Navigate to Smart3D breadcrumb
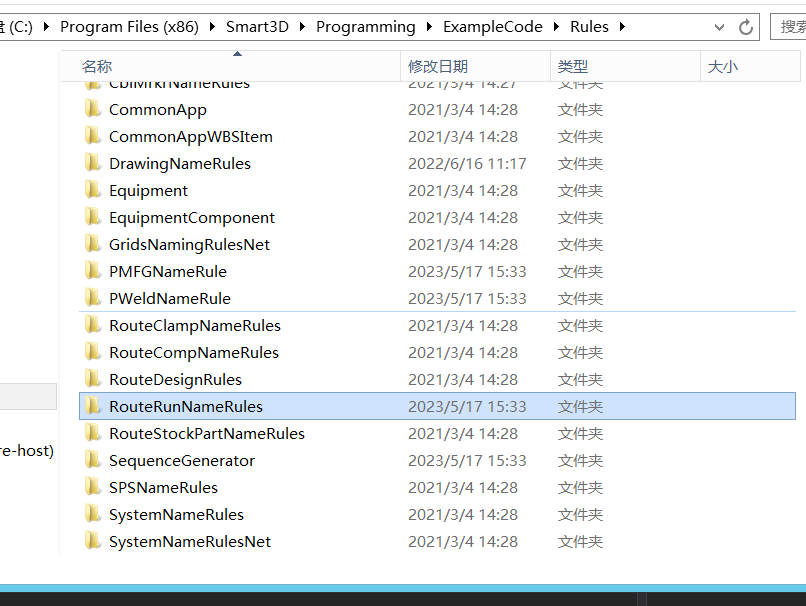806x606 pixels. tap(257, 27)
